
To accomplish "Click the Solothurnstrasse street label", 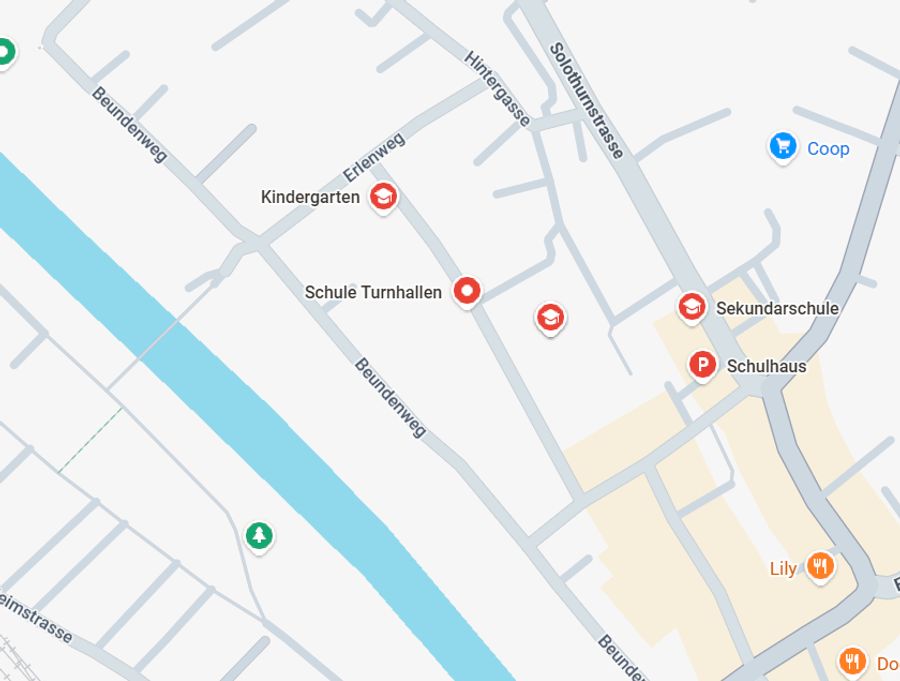I will 586,100.
